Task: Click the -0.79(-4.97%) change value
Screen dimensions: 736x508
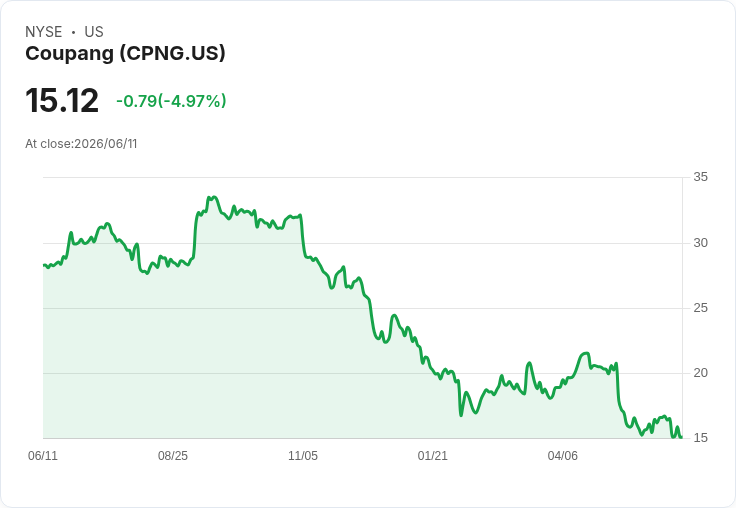Action: click(171, 101)
